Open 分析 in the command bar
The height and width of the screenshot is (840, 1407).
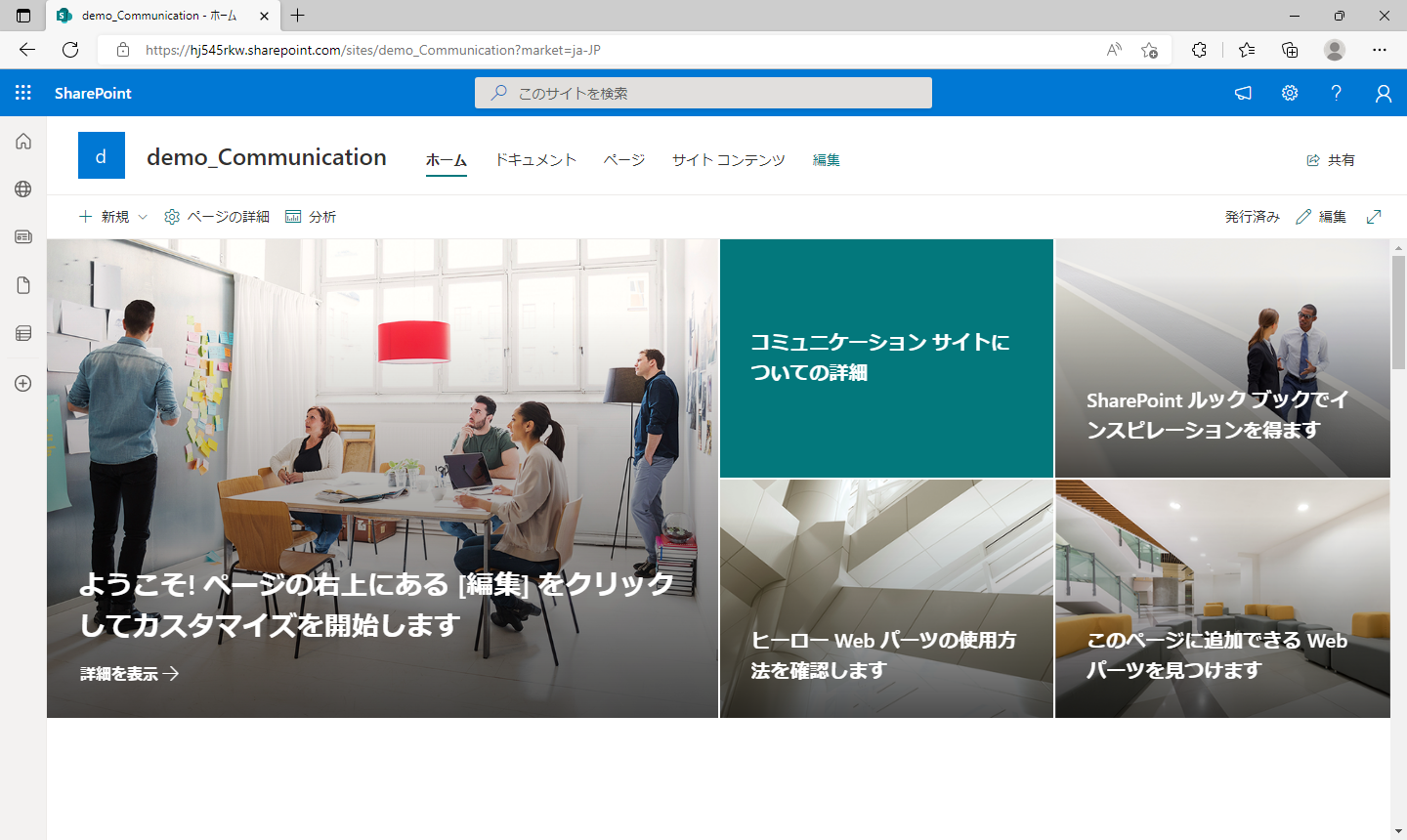(x=311, y=217)
